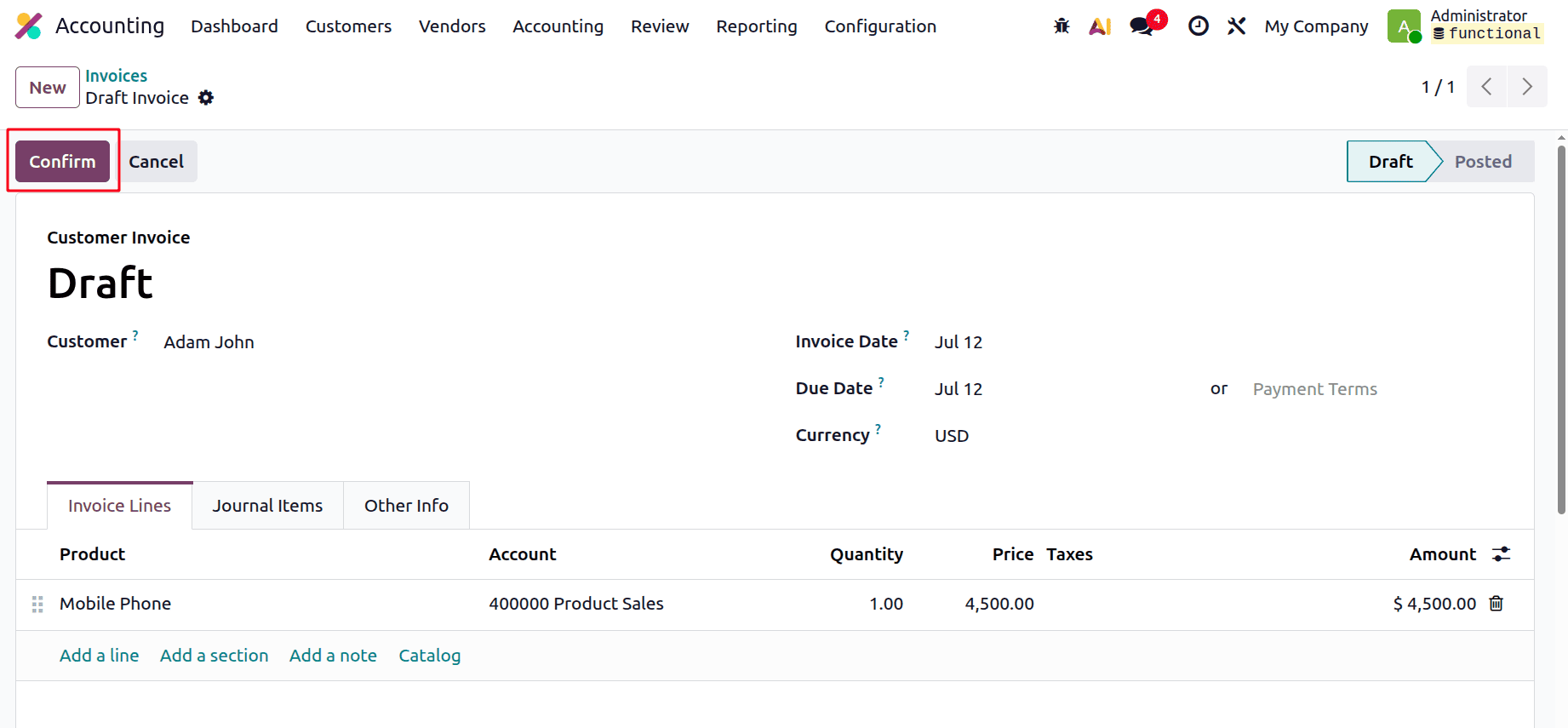Viewport: 1568px width, 728px height.
Task: Open the Customers menu
Action: [348, 26]
